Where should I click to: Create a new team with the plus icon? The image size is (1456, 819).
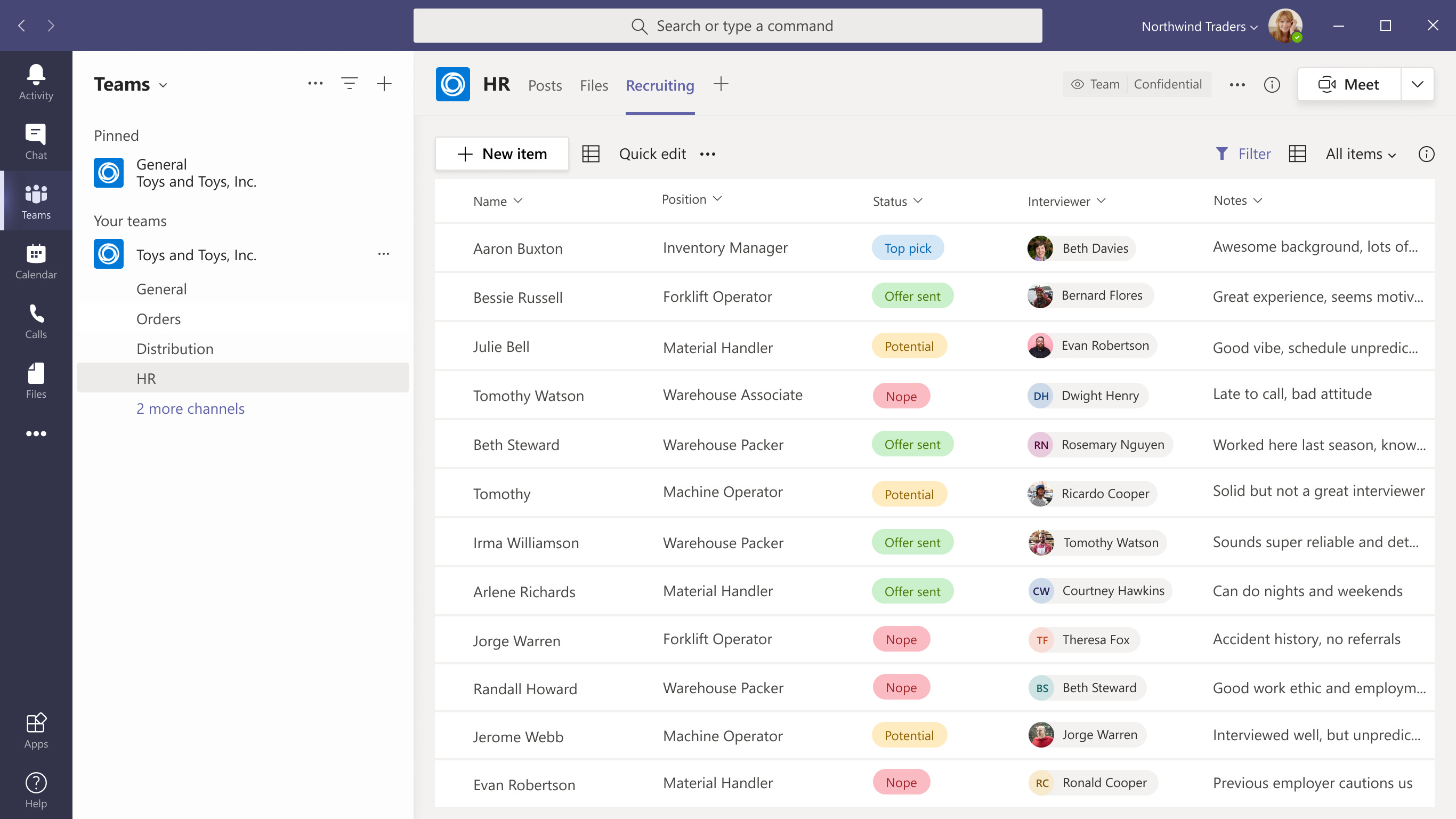[x=384, y=83]
